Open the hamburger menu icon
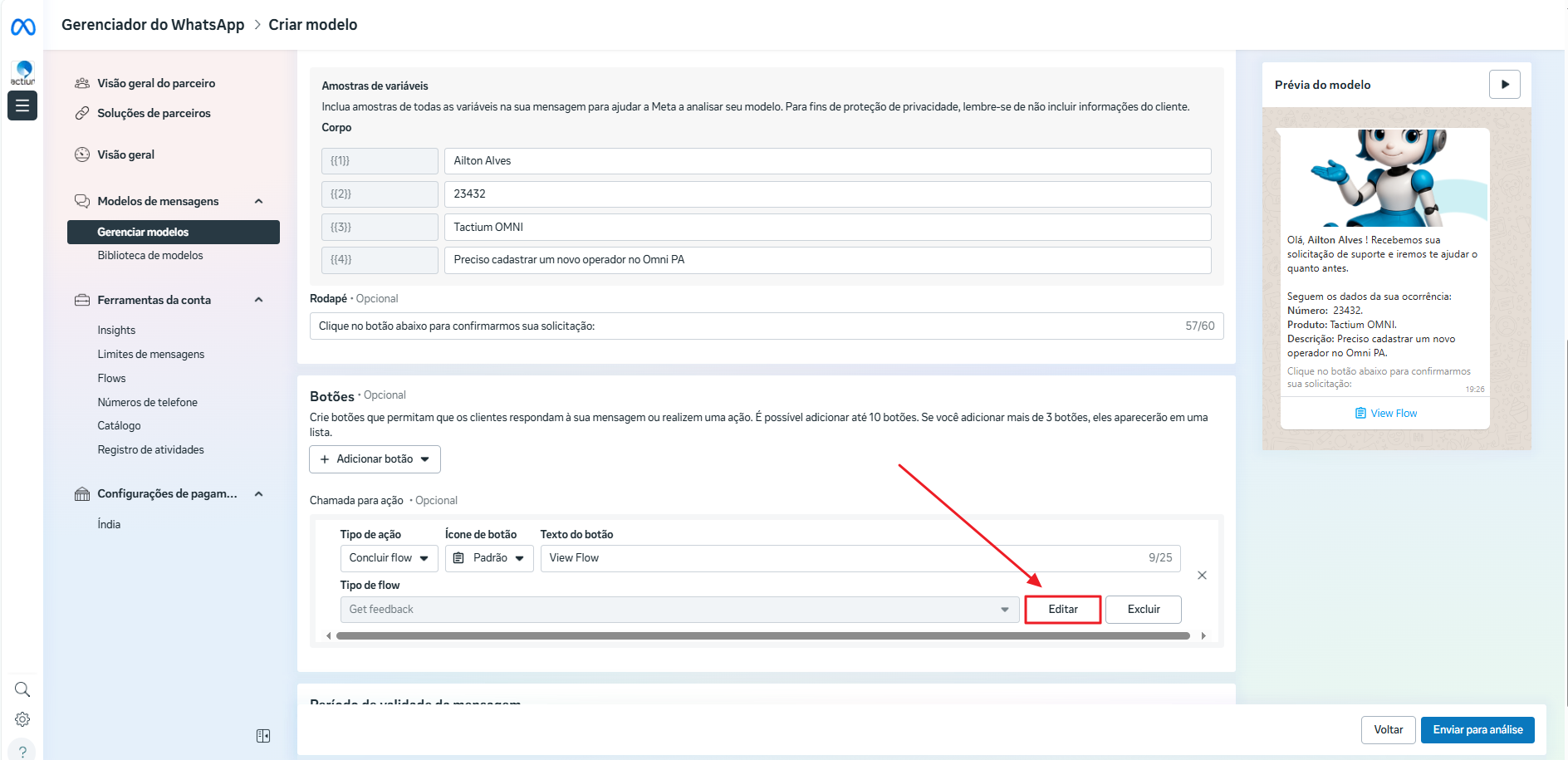Viewport: 1568px width, 760px height. pos(22,105)
